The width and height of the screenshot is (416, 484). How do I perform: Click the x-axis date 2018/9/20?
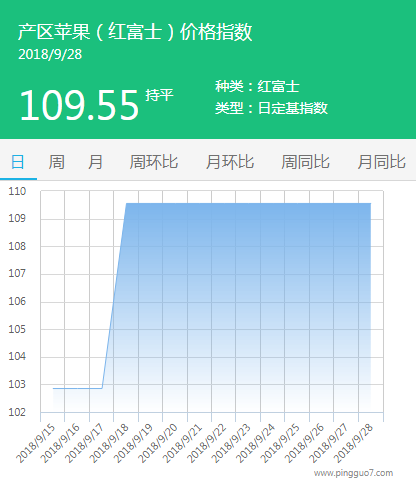point(158,443)
